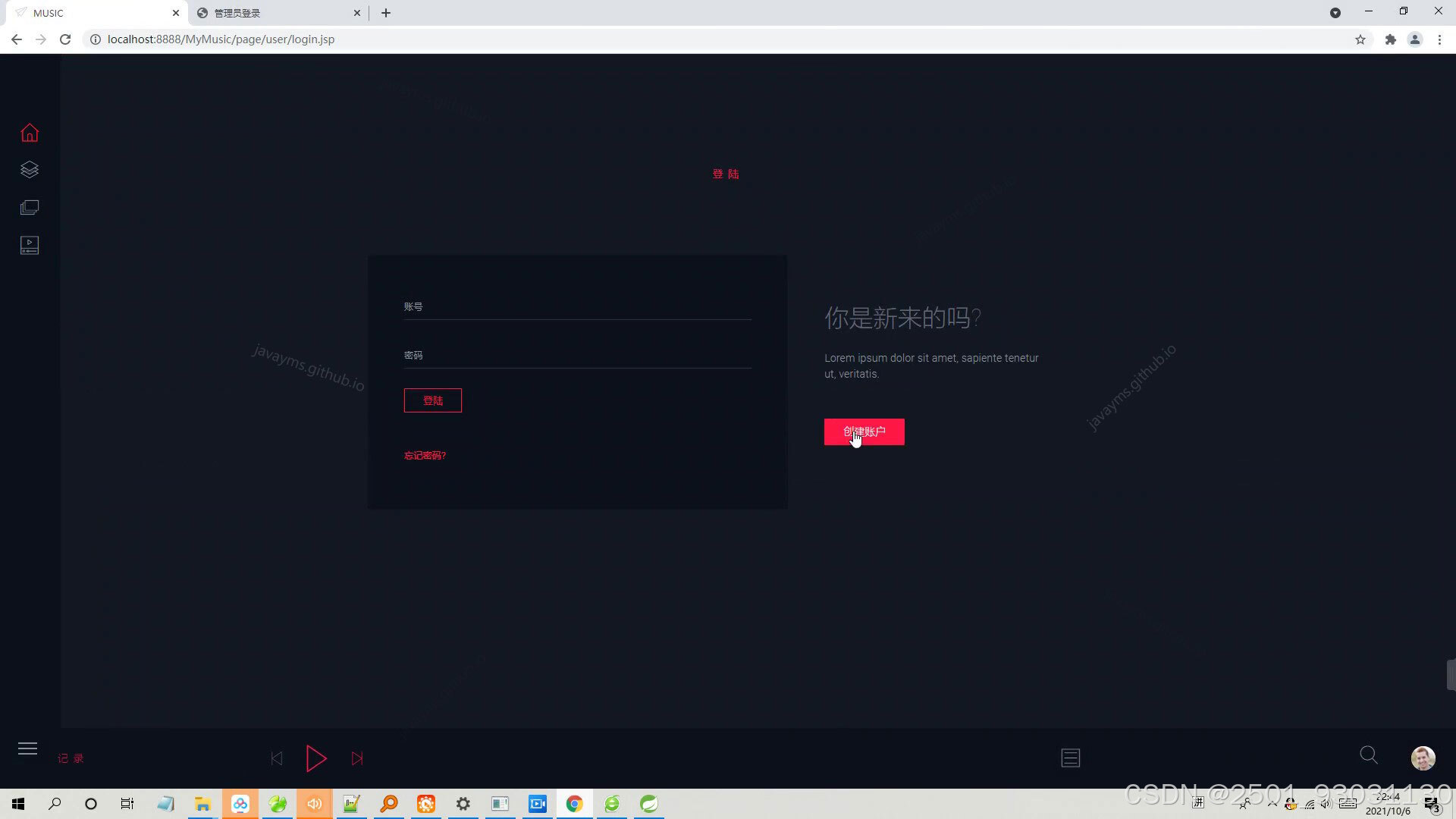Go to the previous track
Screen dimensions: 1456x819
(x=276, y=758)
